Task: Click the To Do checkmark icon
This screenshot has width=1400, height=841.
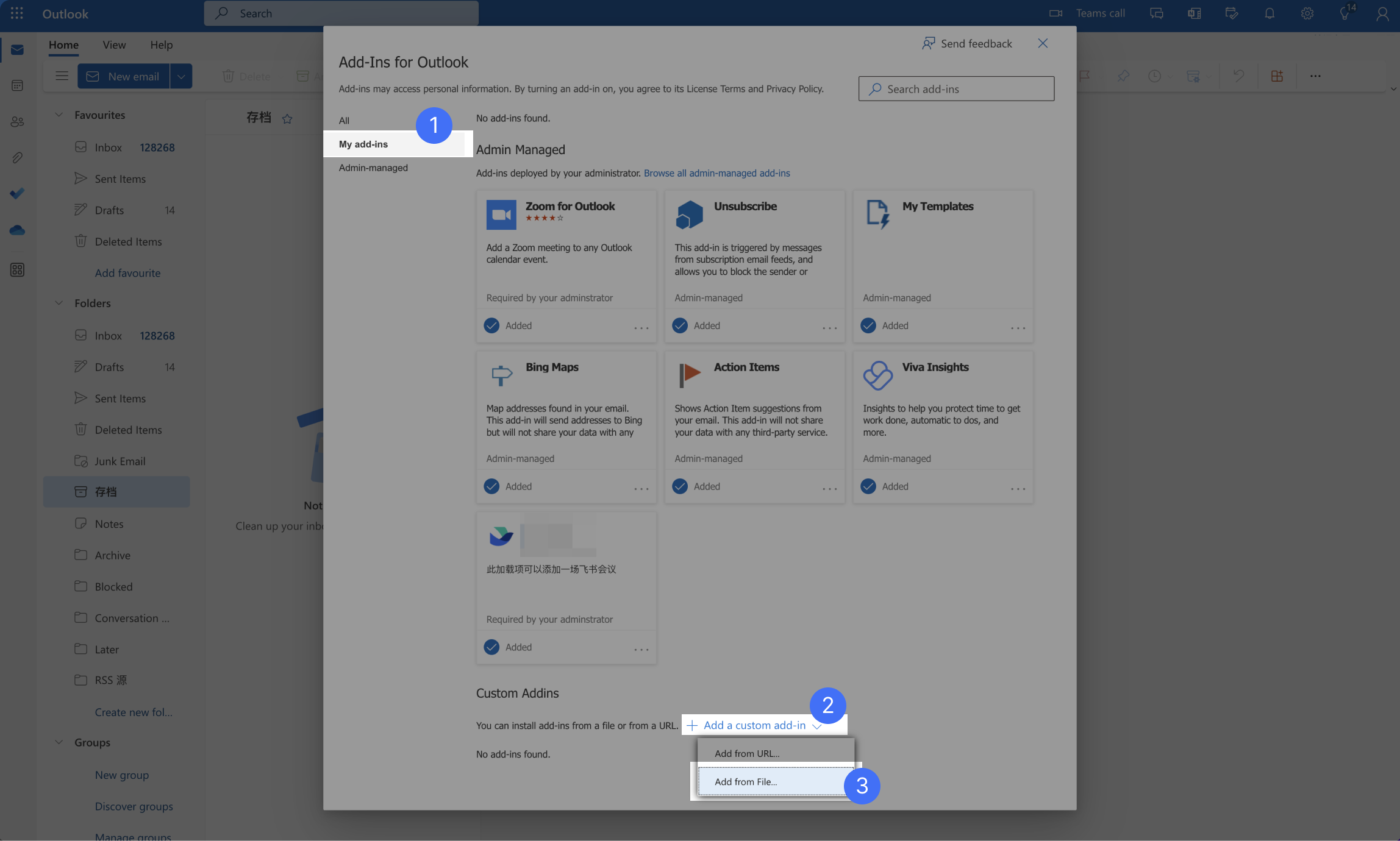Action: 17,194
